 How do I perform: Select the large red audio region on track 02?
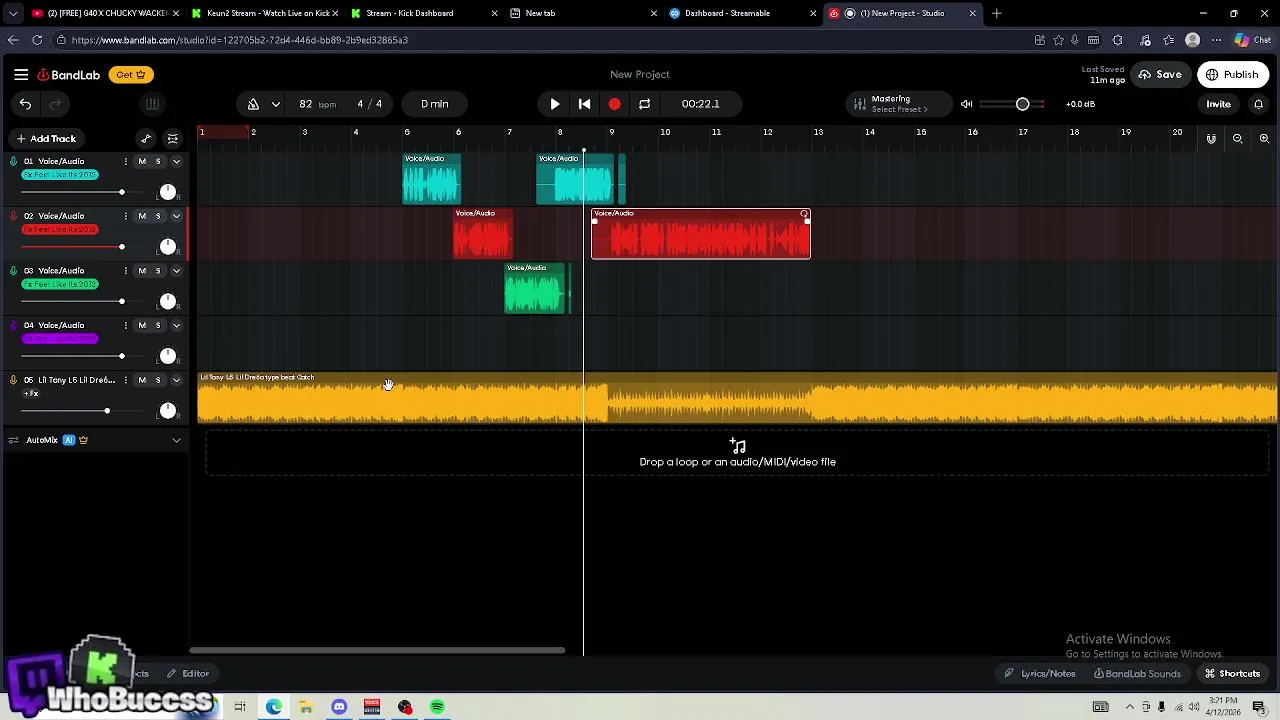click(x=701, y=234)
